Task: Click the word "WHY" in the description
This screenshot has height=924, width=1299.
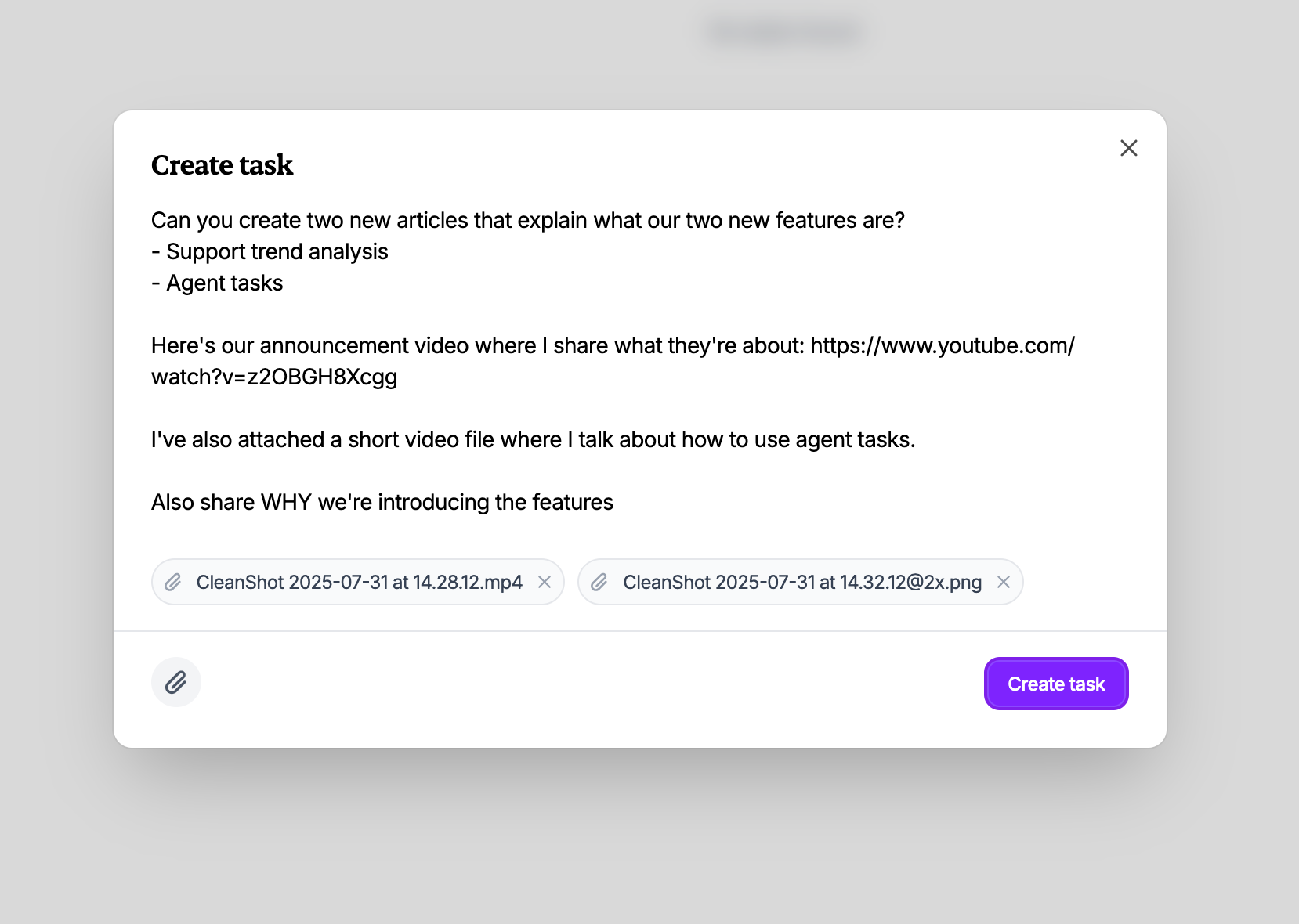Action: 286,502
